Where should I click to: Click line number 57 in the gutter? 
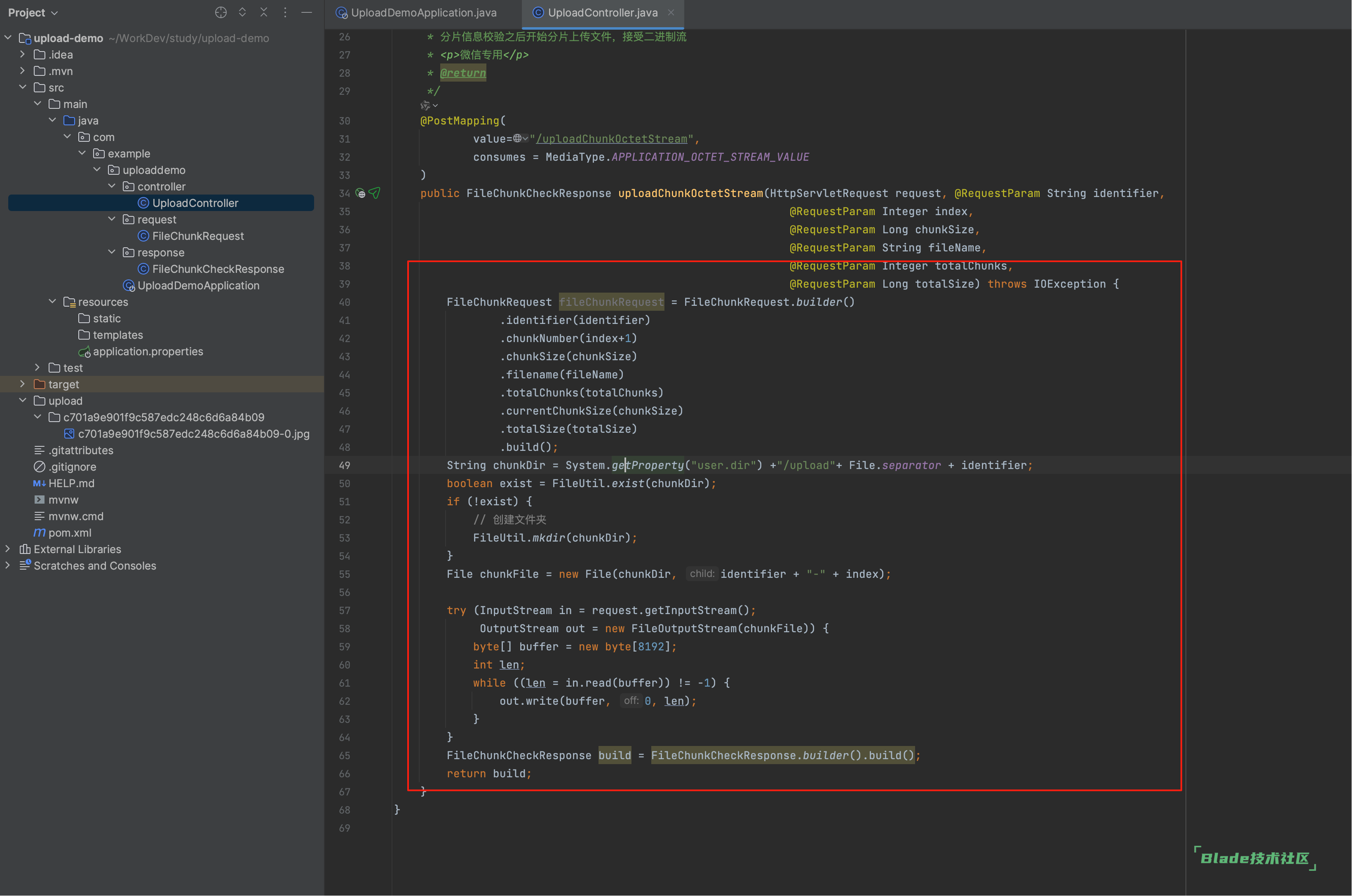click(x=344, y=611)
